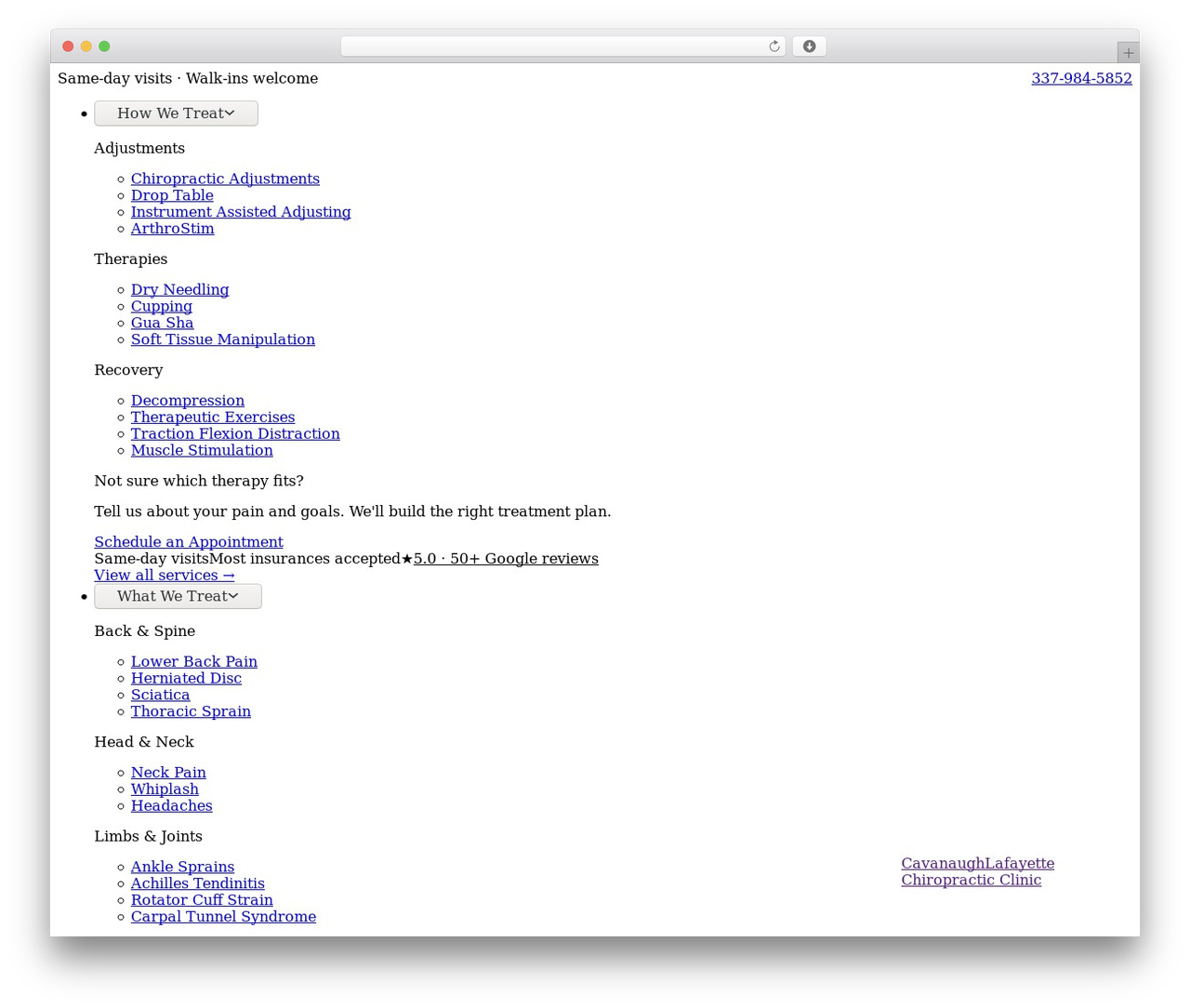The height and width of the screenshot is (1008, 1190).
Task: Open the Decompression link
Action: coord(188,401)
